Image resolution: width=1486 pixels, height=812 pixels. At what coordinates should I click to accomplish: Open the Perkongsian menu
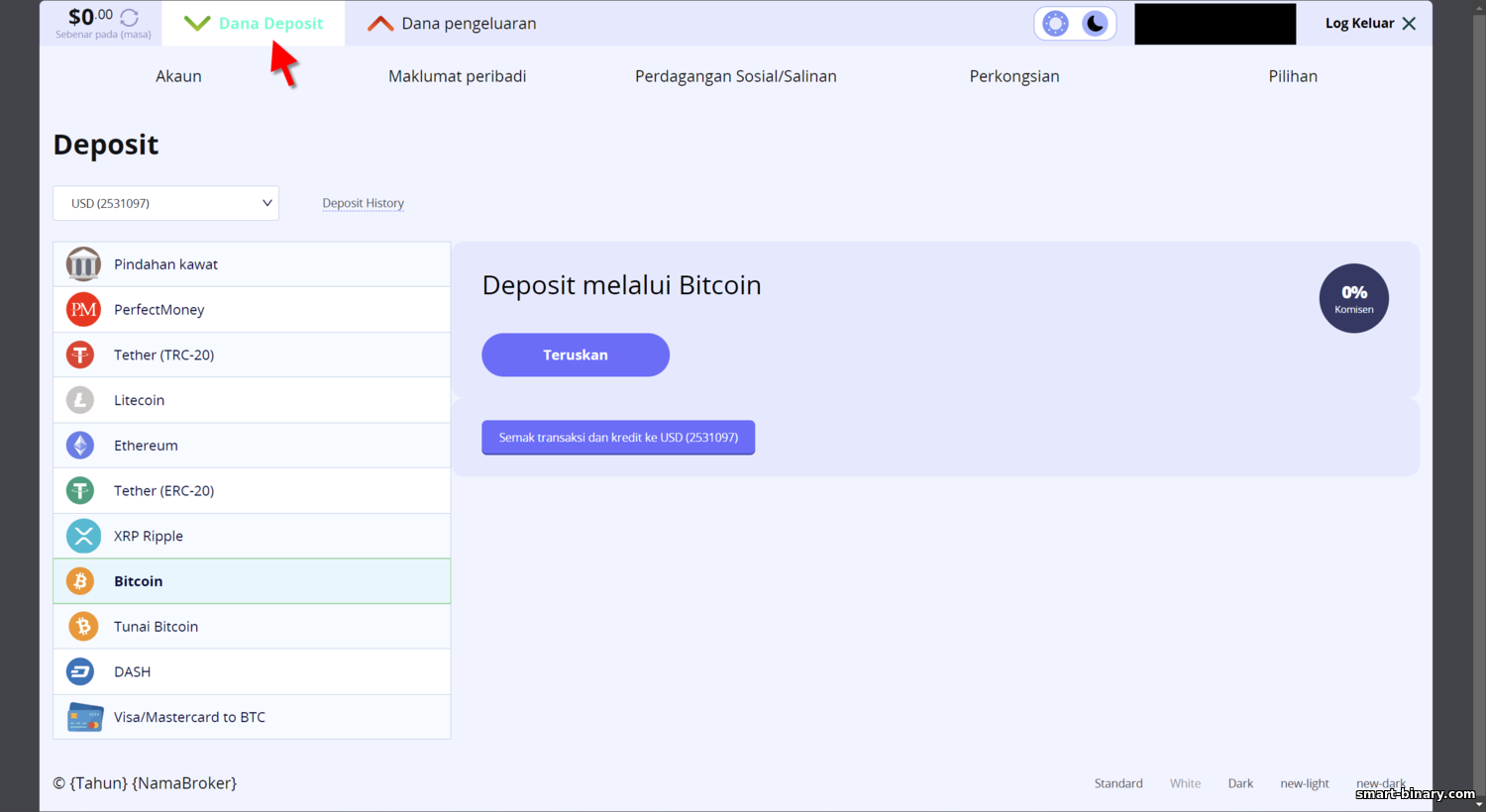point(1014,76)
